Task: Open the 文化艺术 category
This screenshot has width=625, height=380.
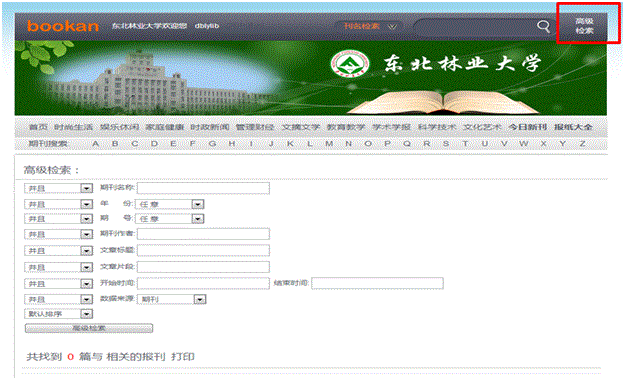Action: [x=482, y=127]
